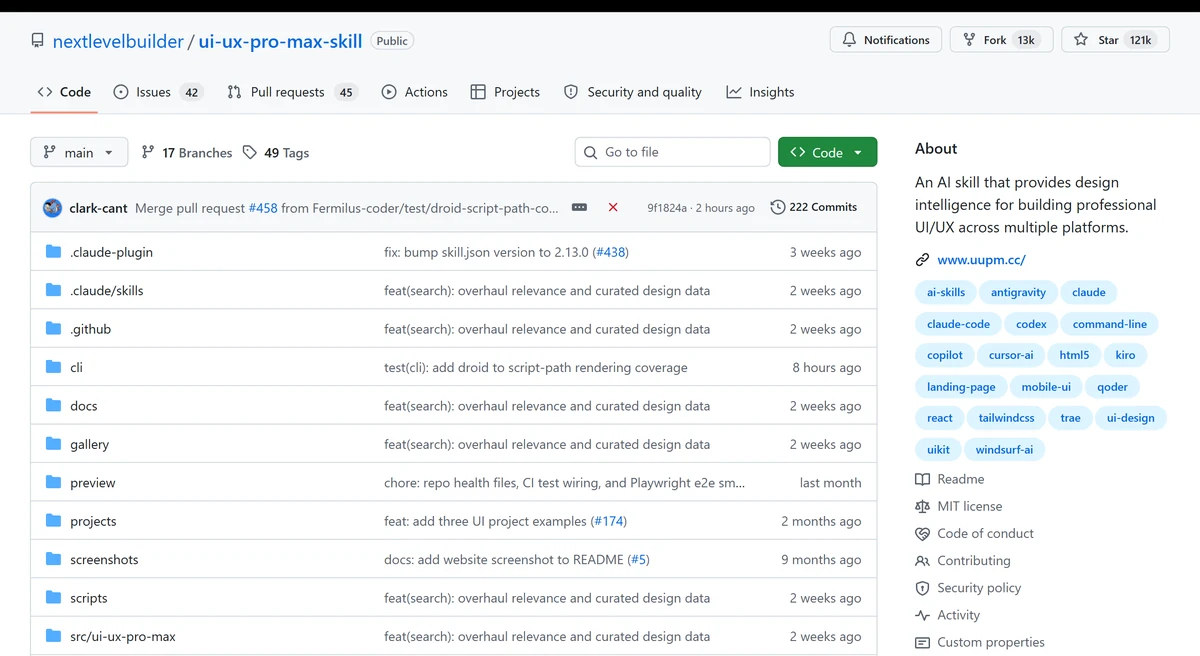The width and height of the screenshot is (1200, 656).
Task: Select the ai-skills topic tag
Action: [946, 292]
